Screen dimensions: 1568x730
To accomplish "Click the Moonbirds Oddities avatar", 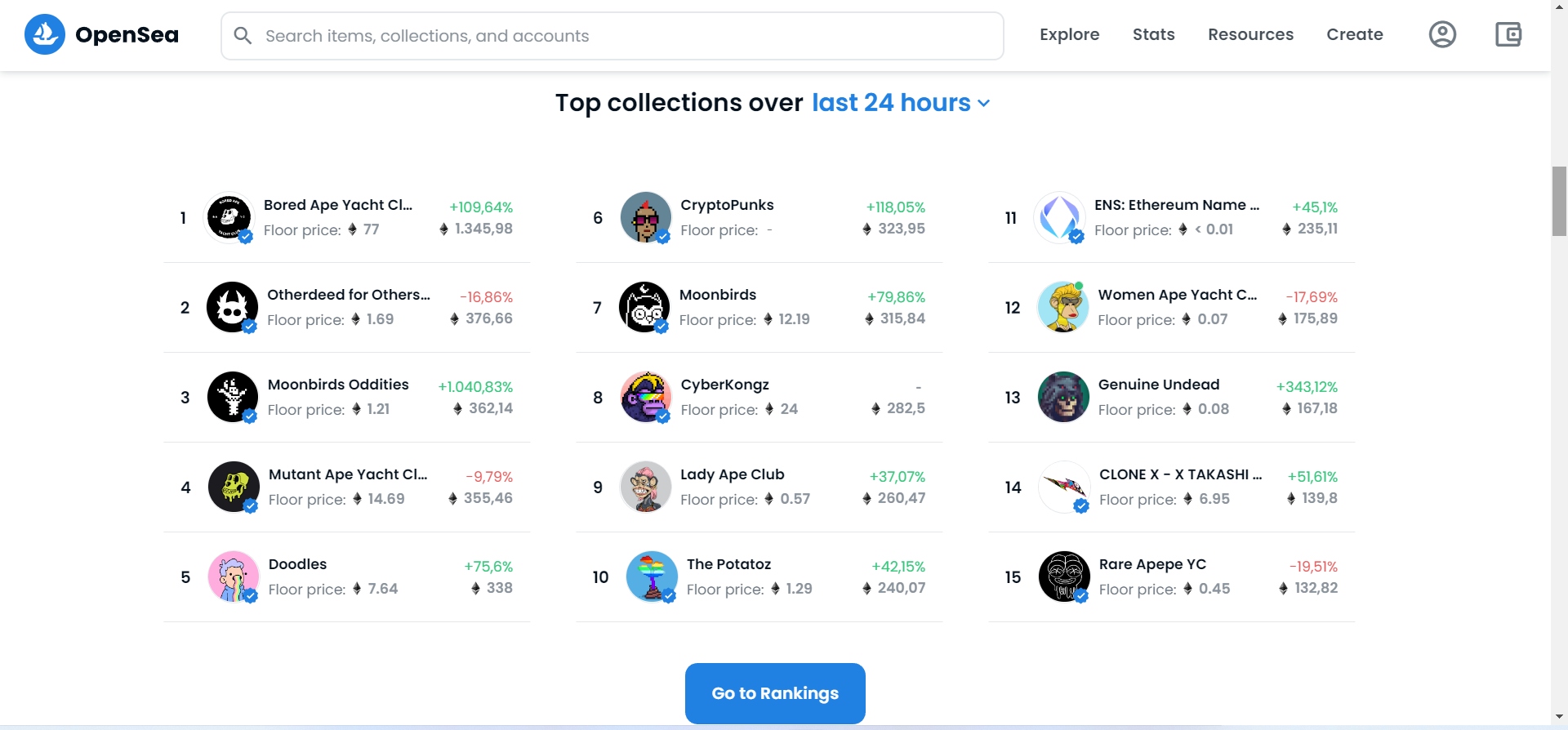I will pyautogui.click(x=233, y=397).
